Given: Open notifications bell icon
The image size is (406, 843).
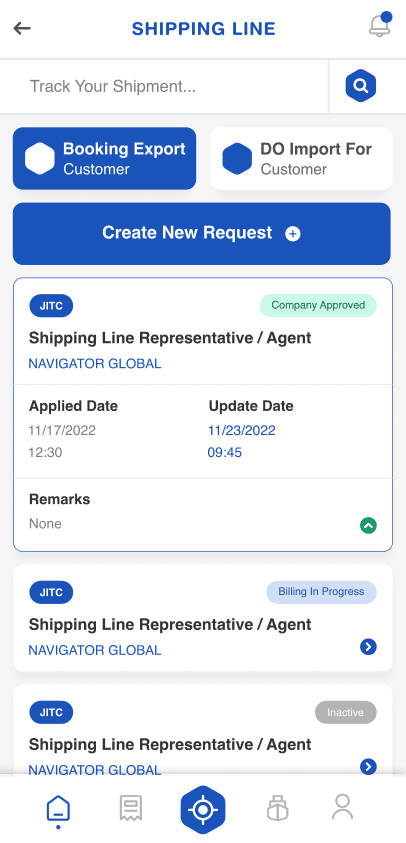Looking at the screenshot, I should pyautogui.click(x=380, y=25).
